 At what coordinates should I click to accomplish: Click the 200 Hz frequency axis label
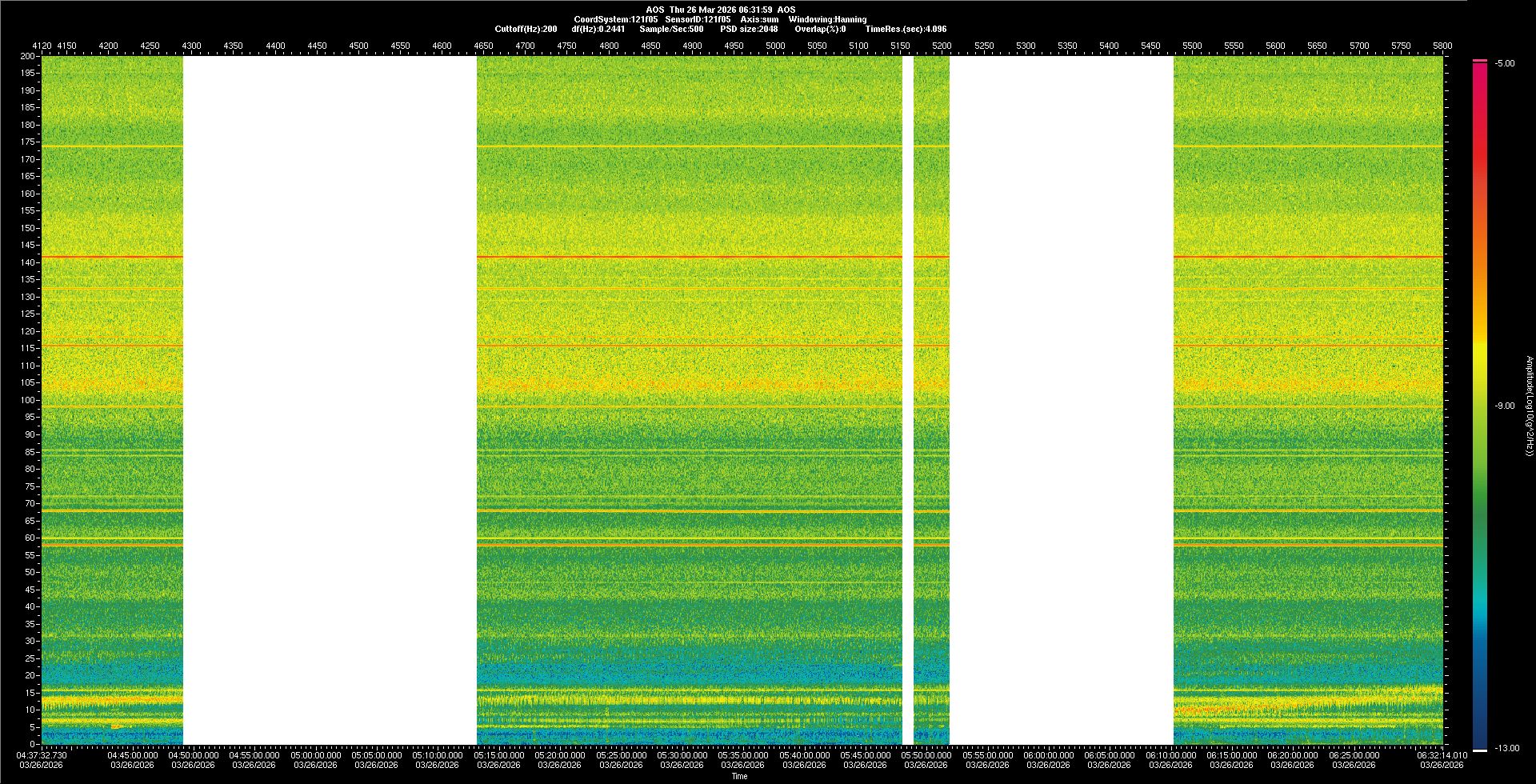27,56
